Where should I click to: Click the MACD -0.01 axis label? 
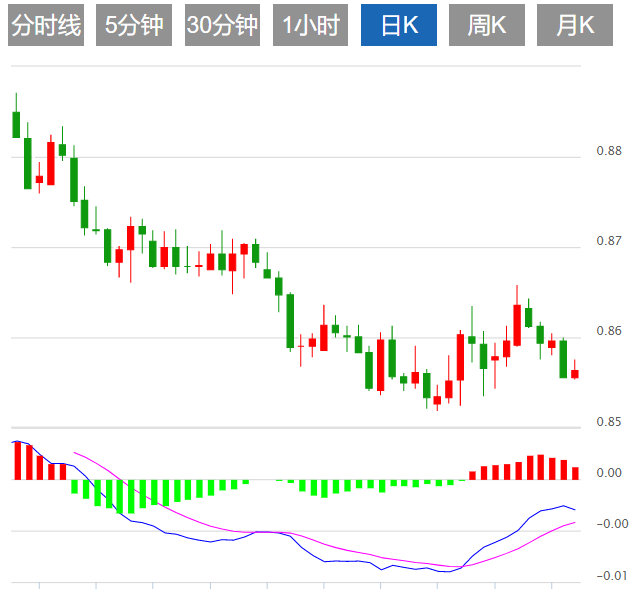coord(612,576)
